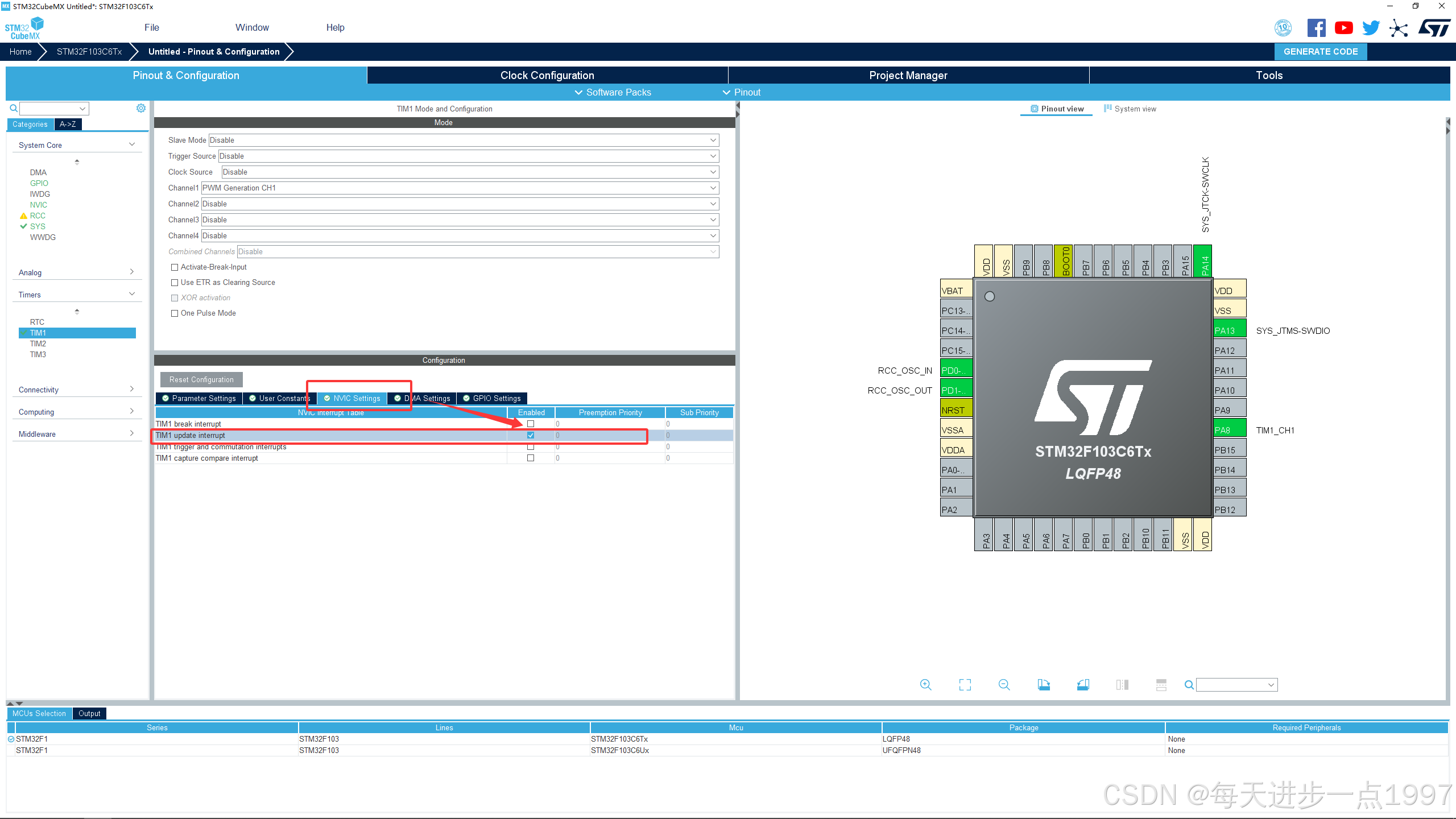Disable TIM1 update interrupt
The width and height of the screenshot is (1456, 819).
(531, 435)
